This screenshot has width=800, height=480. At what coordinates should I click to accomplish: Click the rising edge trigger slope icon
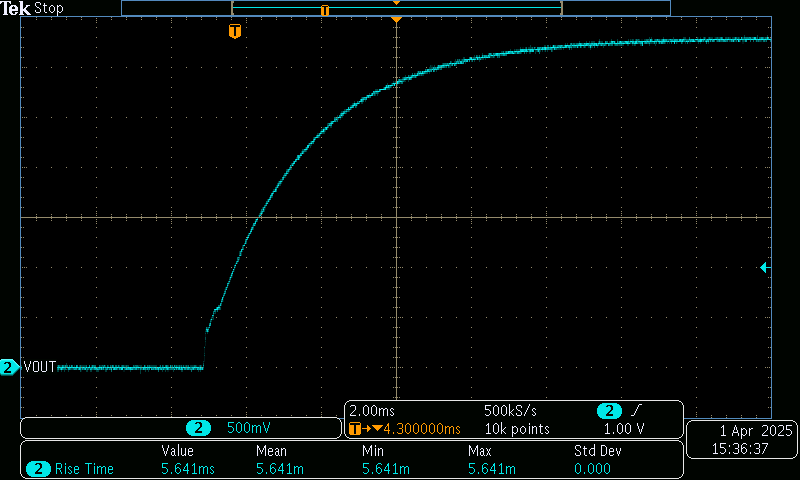point(636,410)
